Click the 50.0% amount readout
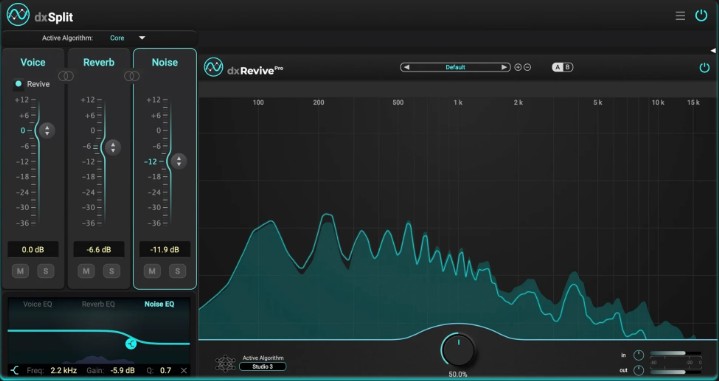 458,375
